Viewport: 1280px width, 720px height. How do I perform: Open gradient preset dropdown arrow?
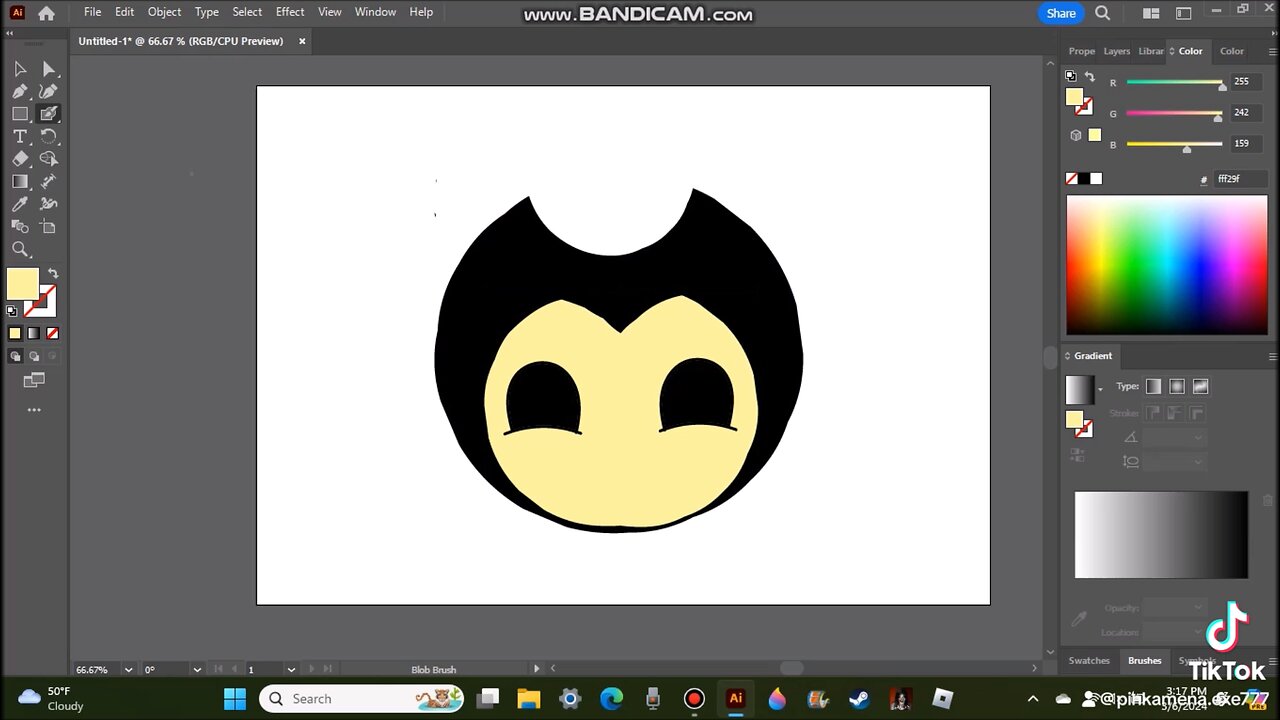1101,389
